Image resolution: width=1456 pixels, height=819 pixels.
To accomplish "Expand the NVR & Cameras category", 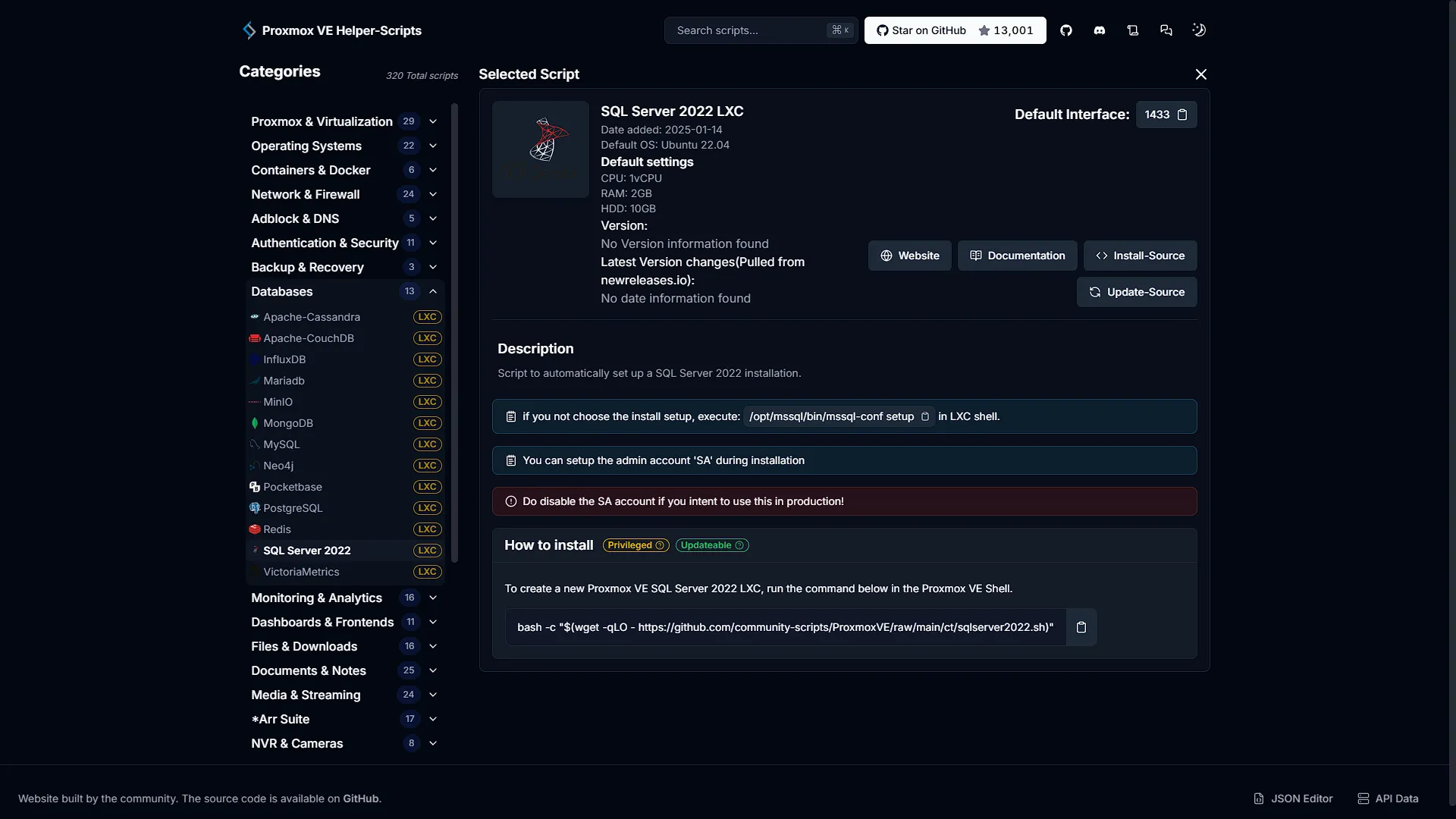I will (x=345, y=743).
